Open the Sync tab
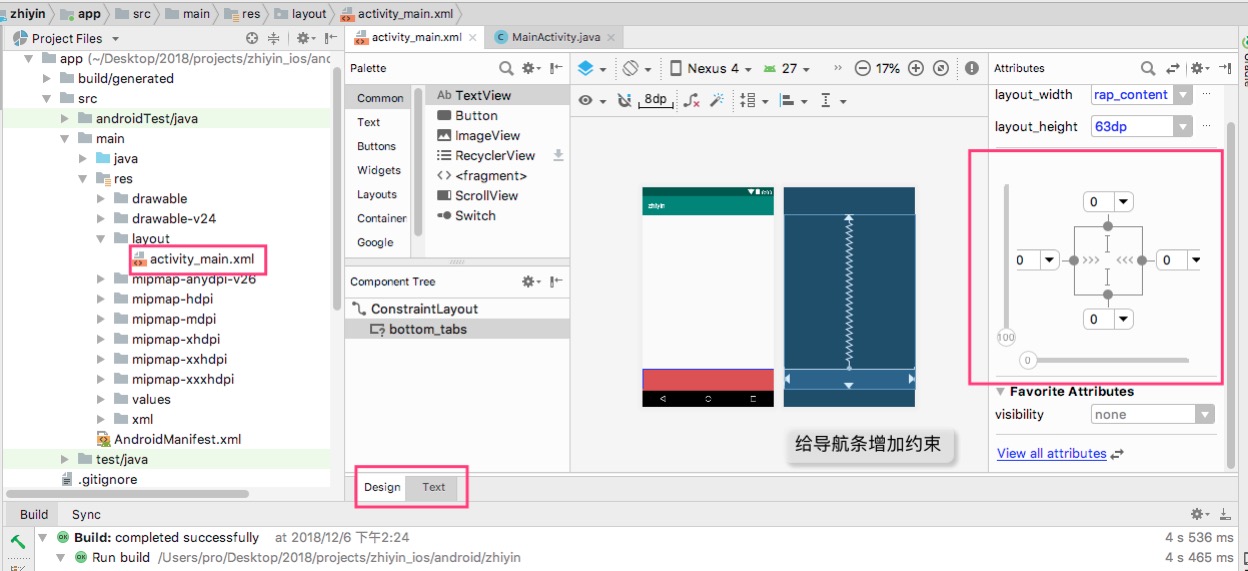This screenshot has width=1248, height=571. coord(86,514)
